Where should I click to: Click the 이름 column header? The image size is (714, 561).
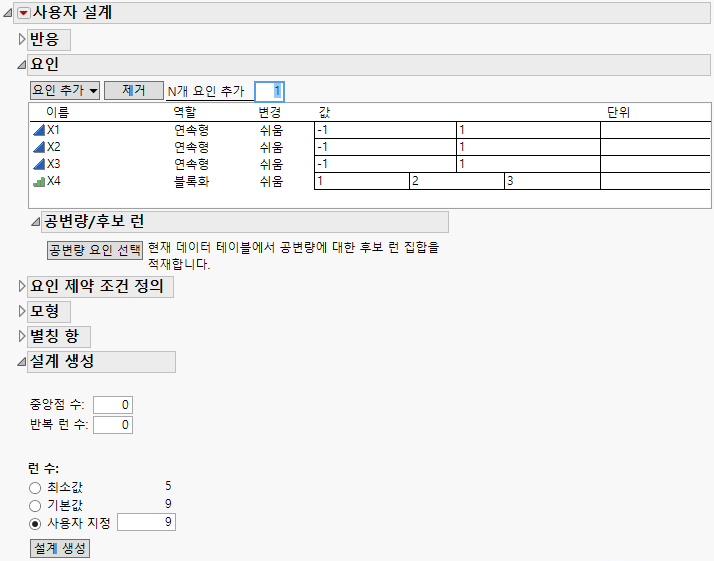(x=57, y=112)
